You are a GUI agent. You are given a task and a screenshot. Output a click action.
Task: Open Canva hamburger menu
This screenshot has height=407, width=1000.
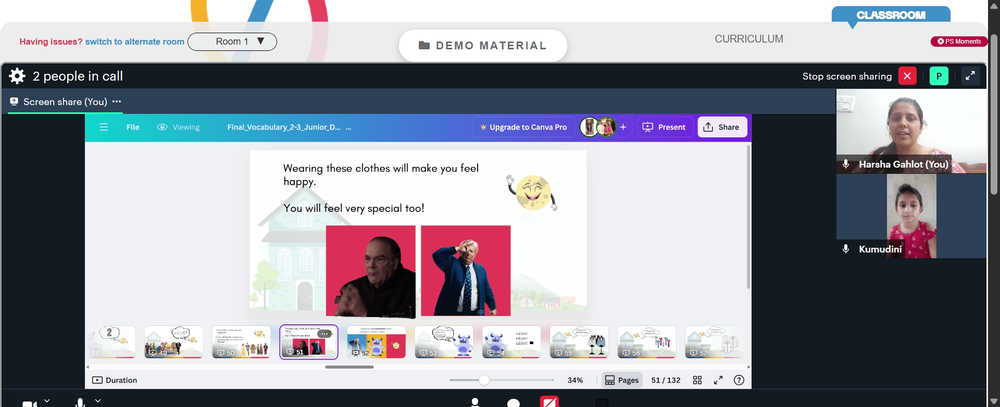point(103,127)
